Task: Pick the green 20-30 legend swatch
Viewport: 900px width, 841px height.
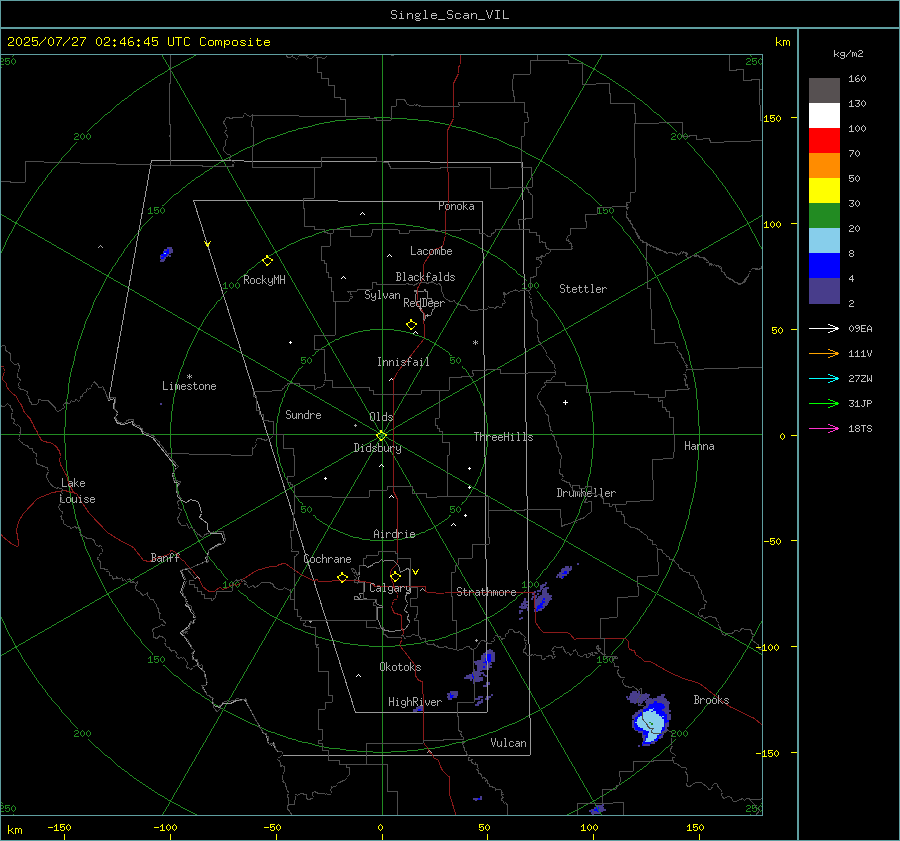Action: [x=824, y=216]
